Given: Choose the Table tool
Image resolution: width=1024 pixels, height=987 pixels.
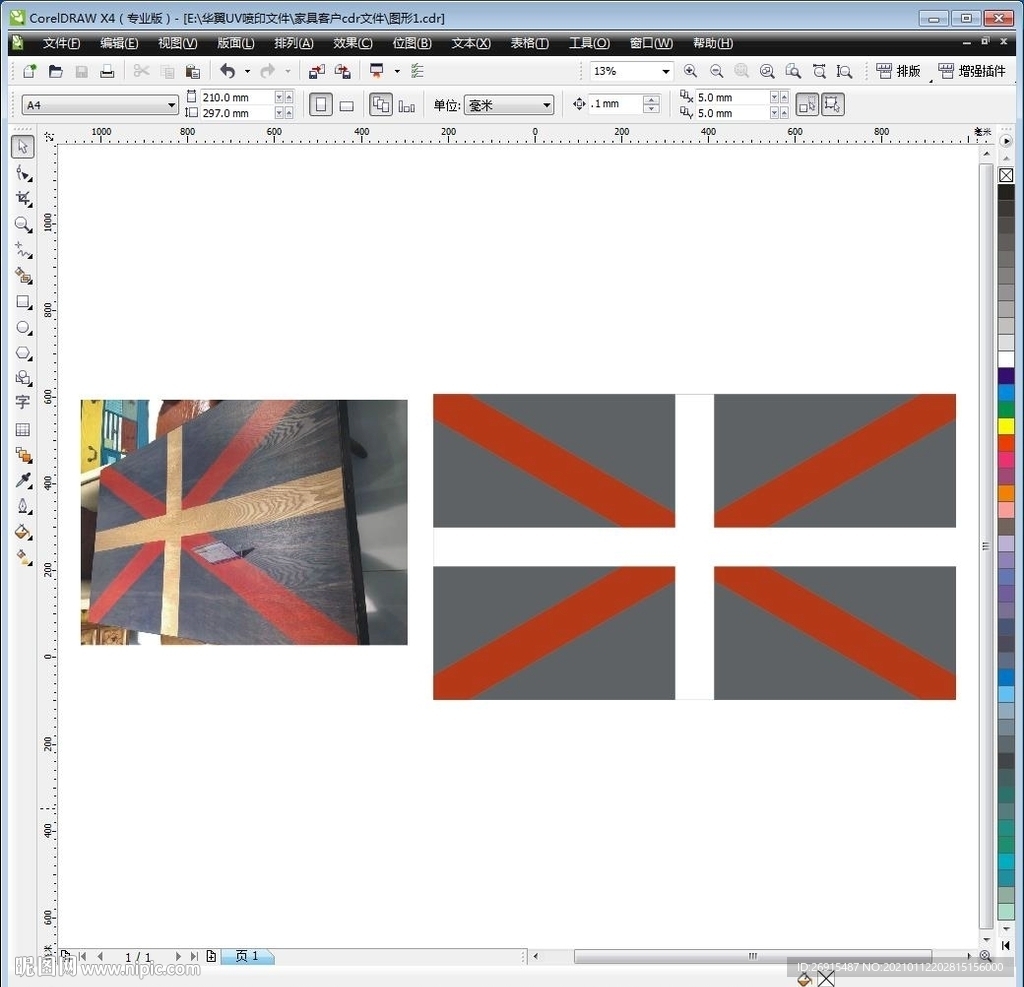Looking at the screenshot, I should 23,429.
